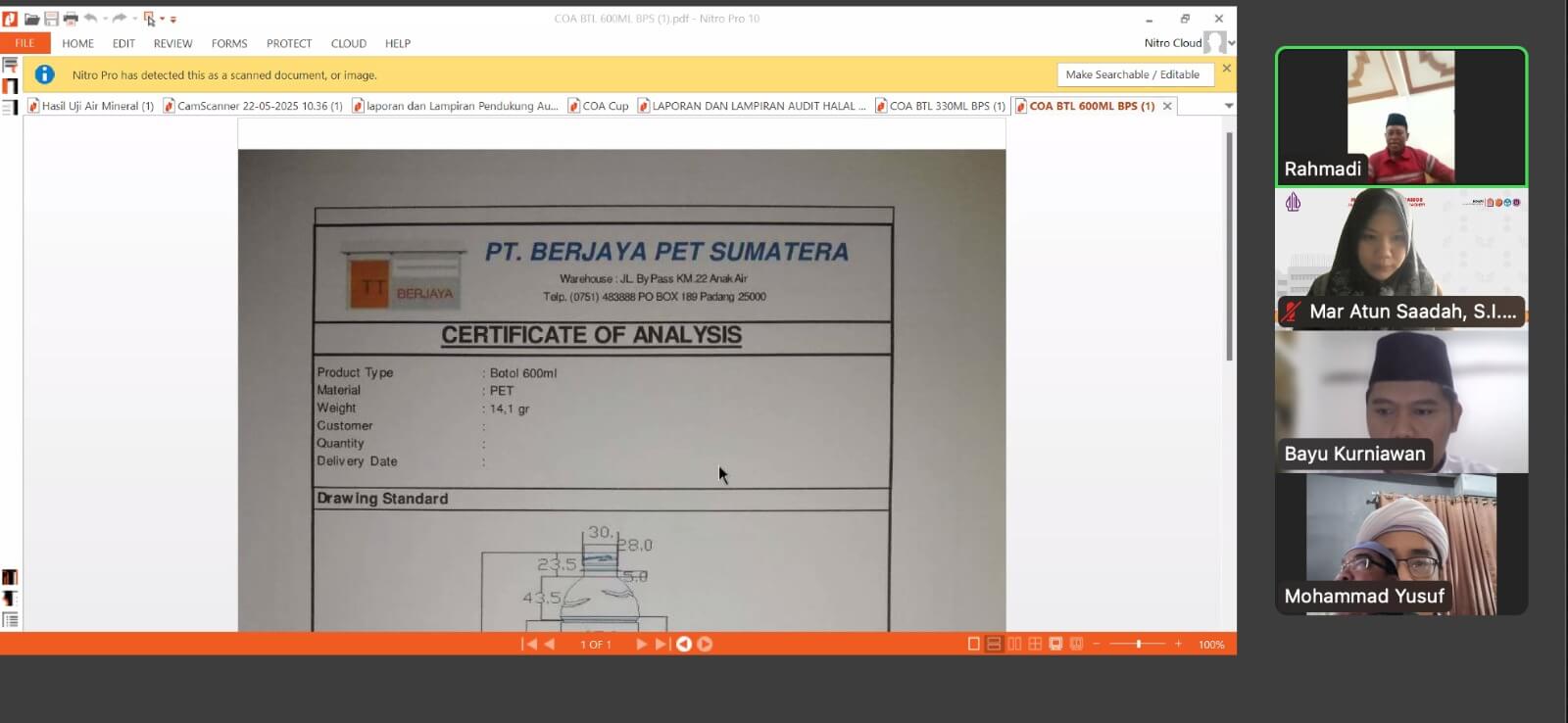Switch to continuous page view
This screenshot has width=1568, height=723.
click(994, 644)
